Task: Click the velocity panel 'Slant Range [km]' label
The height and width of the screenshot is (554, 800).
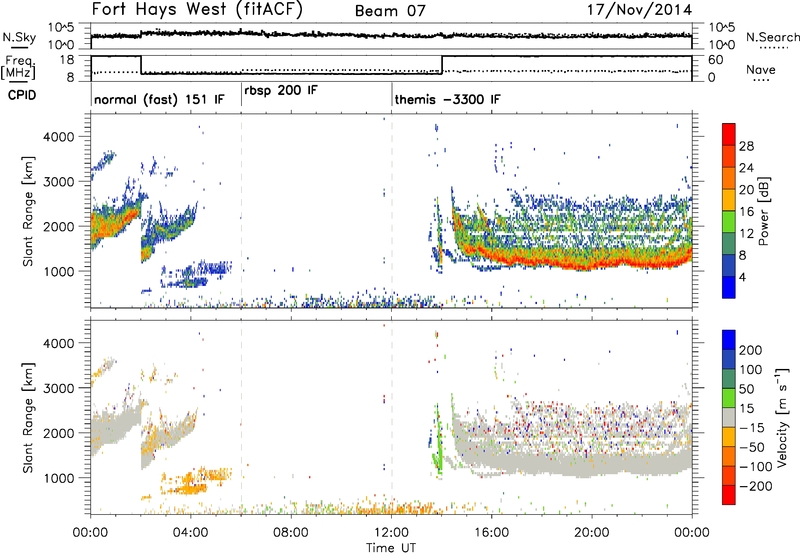Action: coord(28,418)
